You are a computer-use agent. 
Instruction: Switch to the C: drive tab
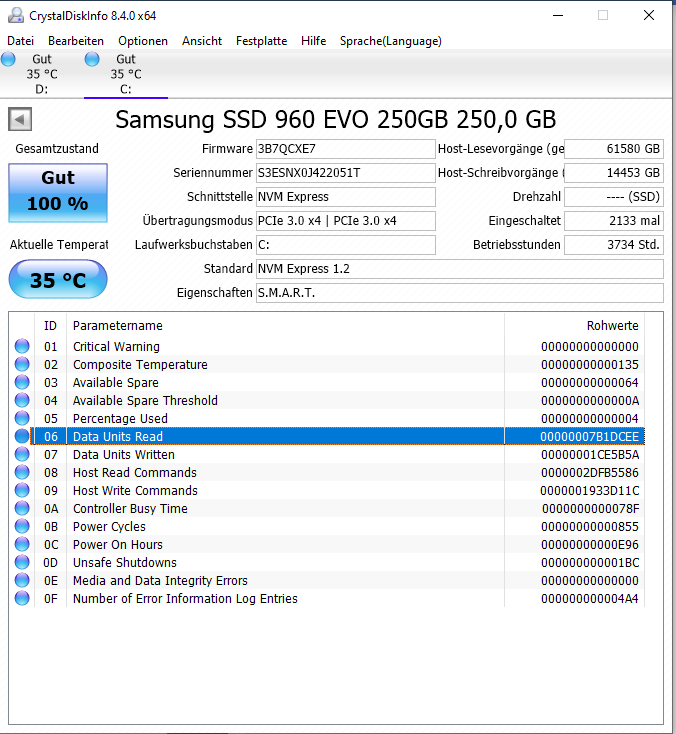pyautogui.click(x=126, y=74)
